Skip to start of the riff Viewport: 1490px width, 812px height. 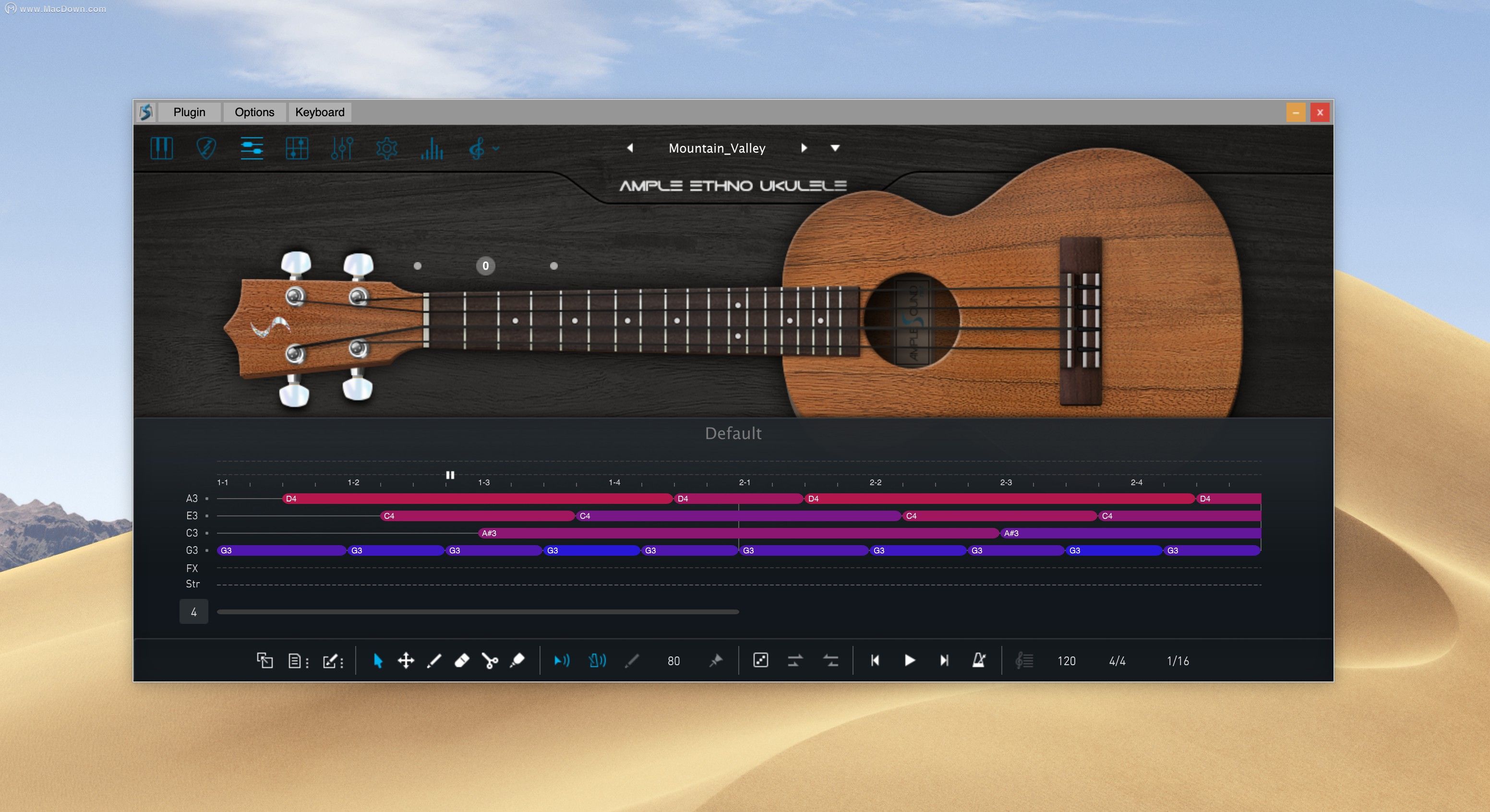875,660
